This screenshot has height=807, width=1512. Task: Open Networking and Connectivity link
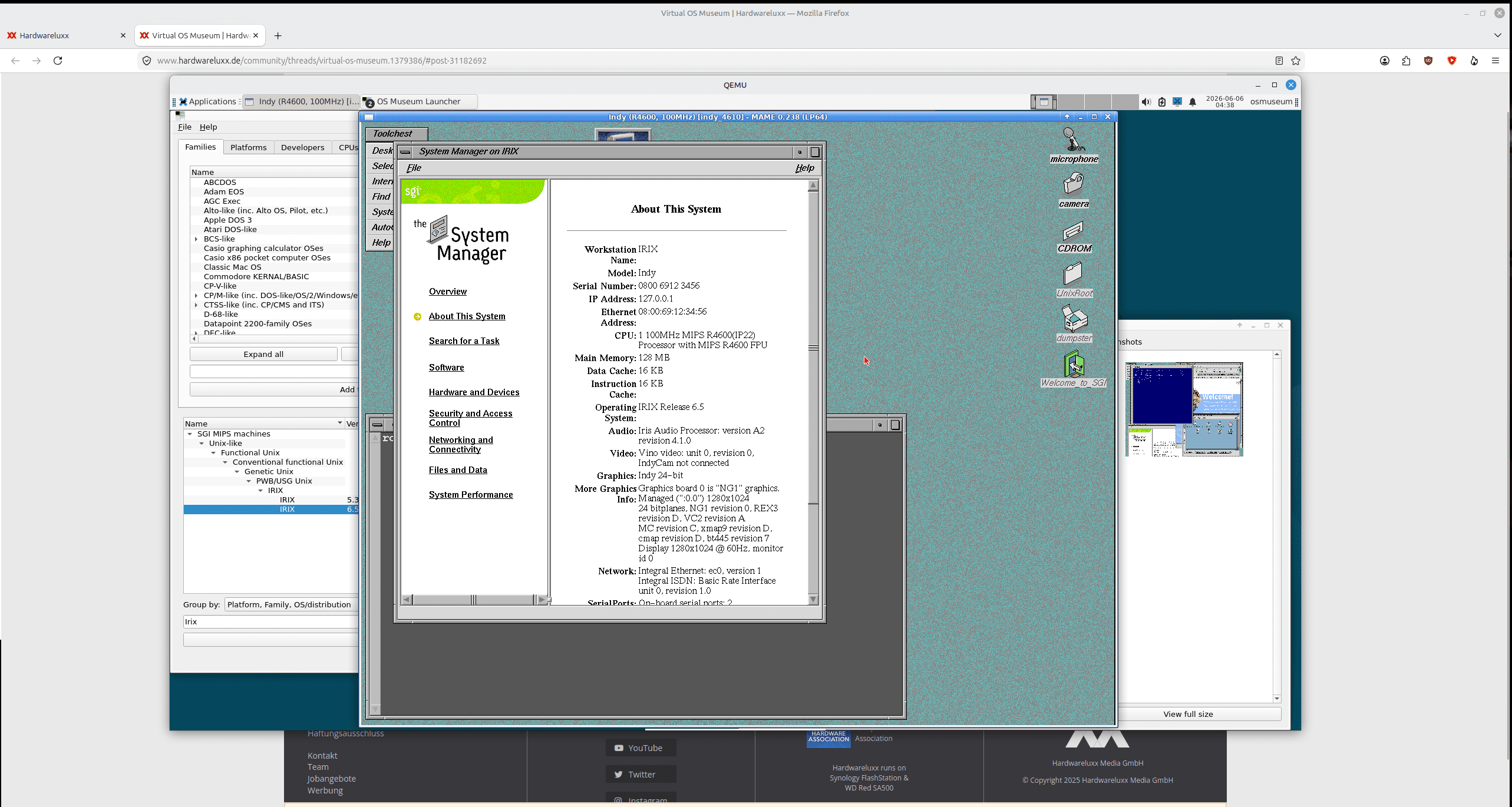coord(461,445)
